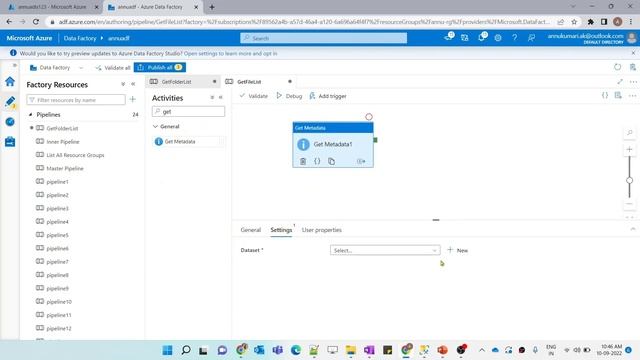Click Validate in the pipeline toolbar
The height and width of the screenshot is (360, 640).
(x=253, y=96)
